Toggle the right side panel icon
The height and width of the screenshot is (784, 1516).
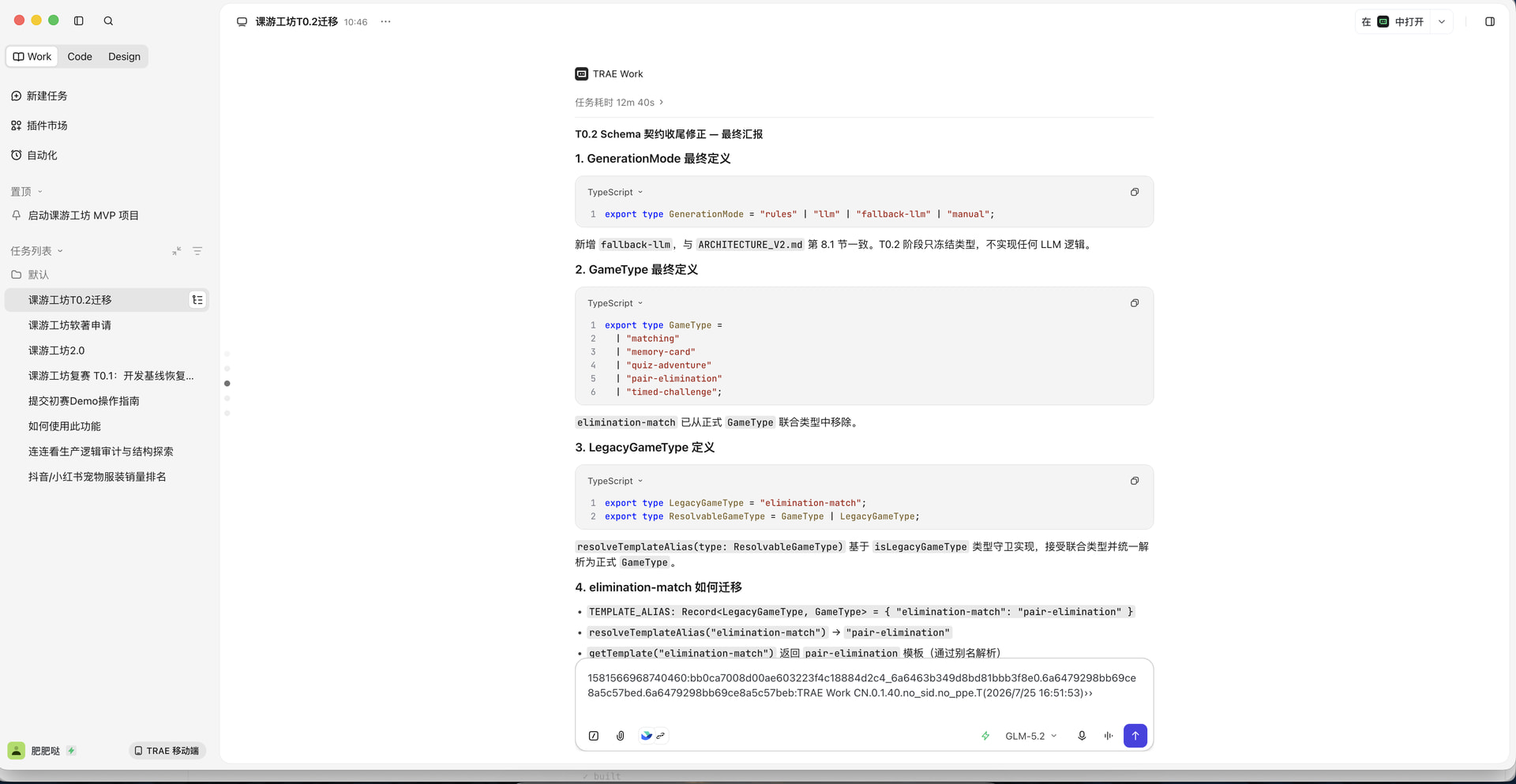1489,21
